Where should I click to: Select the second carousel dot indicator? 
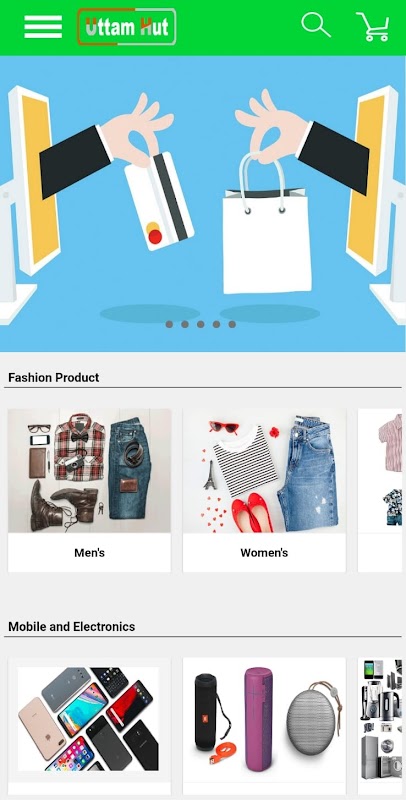coord(185,324)
